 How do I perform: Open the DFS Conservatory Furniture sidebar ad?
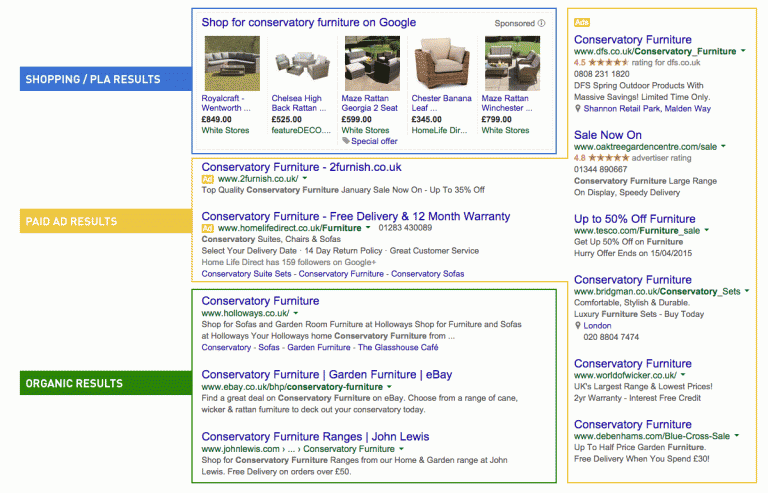(x=633, y=40)
